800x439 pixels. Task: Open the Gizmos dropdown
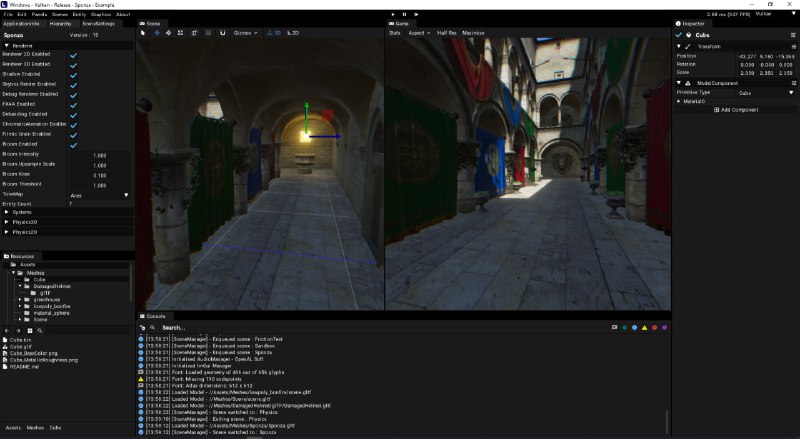(245, 33)
